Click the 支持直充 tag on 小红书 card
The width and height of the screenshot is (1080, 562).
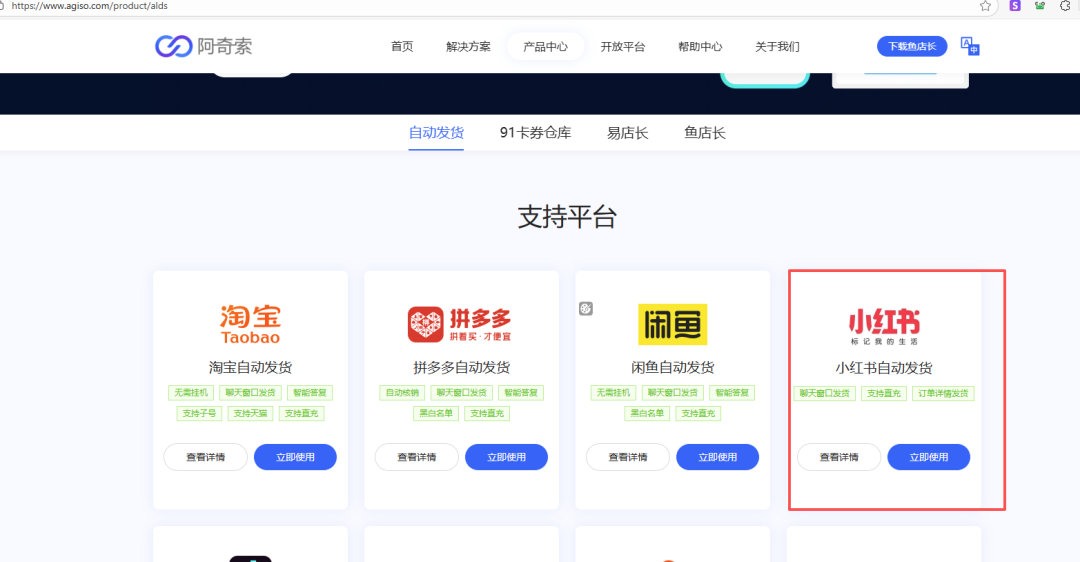[x=884, y=393]
